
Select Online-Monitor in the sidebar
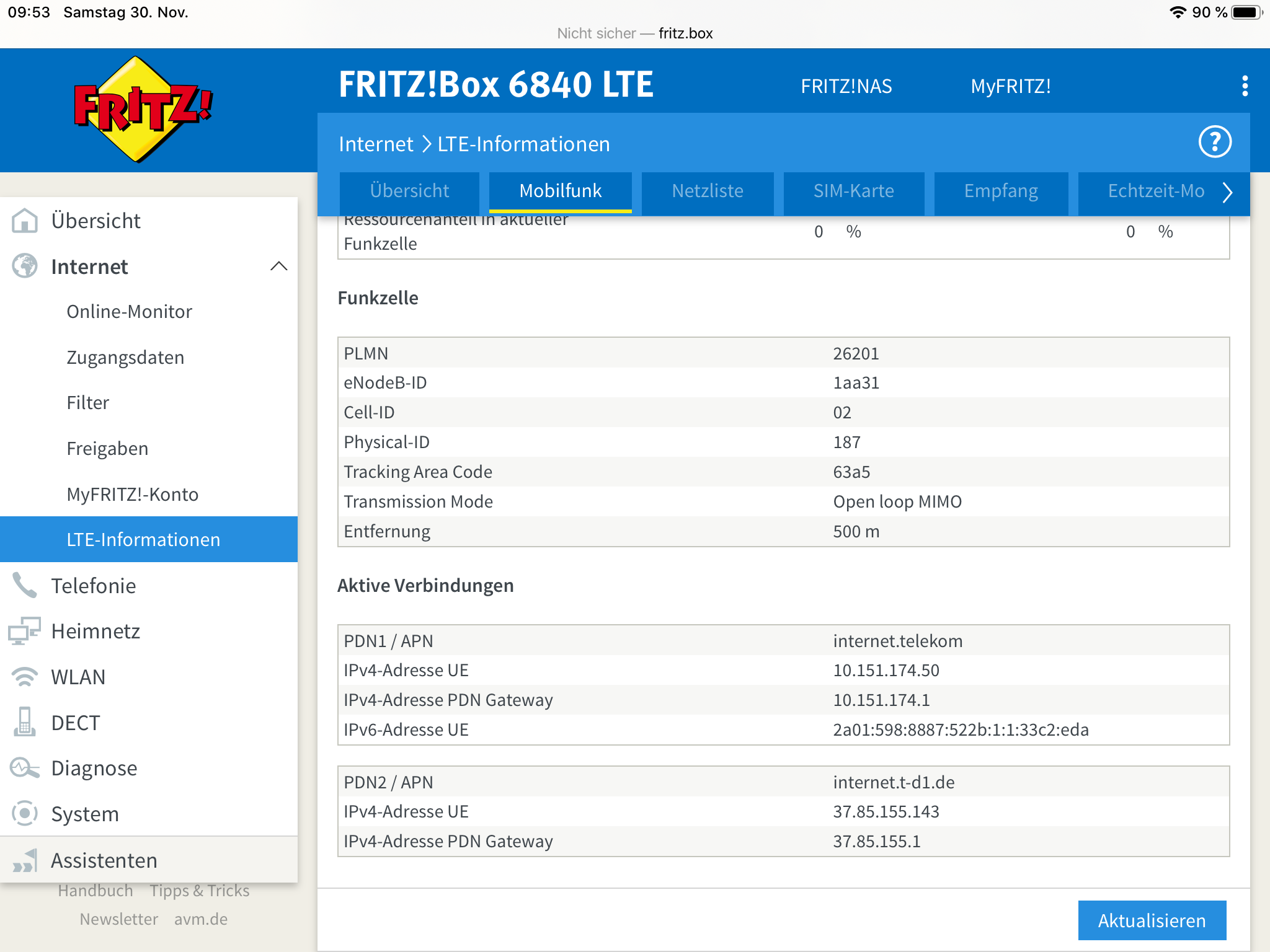pyautogui.click(x=129, y=312)
